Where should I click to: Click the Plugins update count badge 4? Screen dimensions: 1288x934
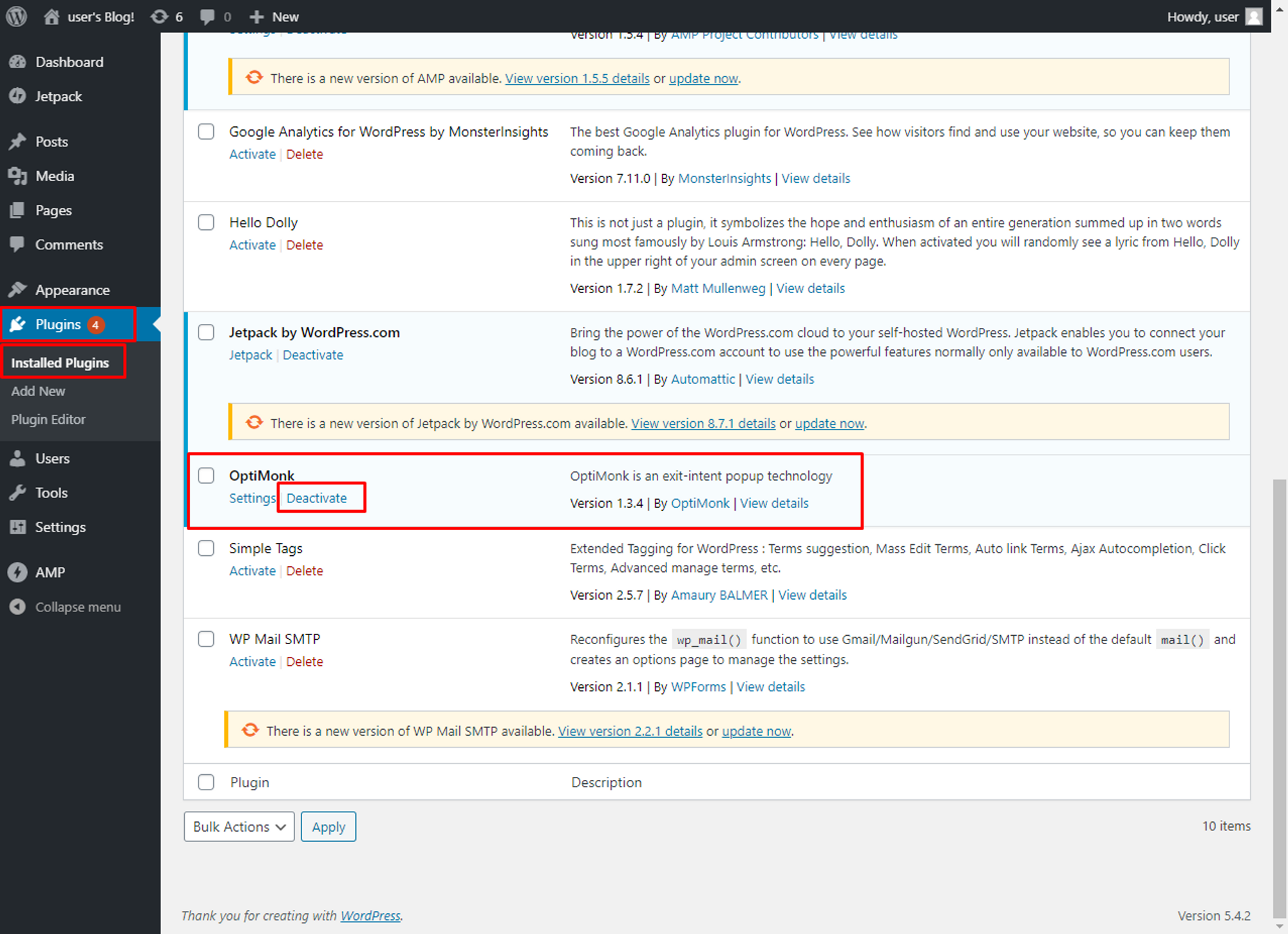95,325
